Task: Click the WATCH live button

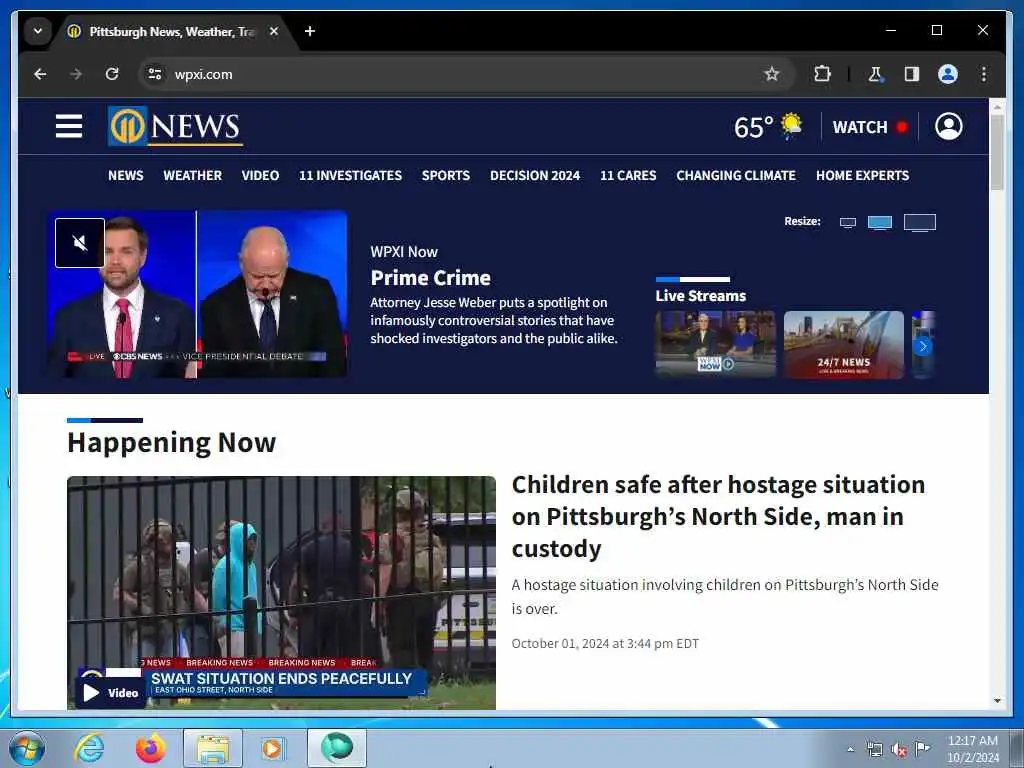Action: tap(870, 127)
